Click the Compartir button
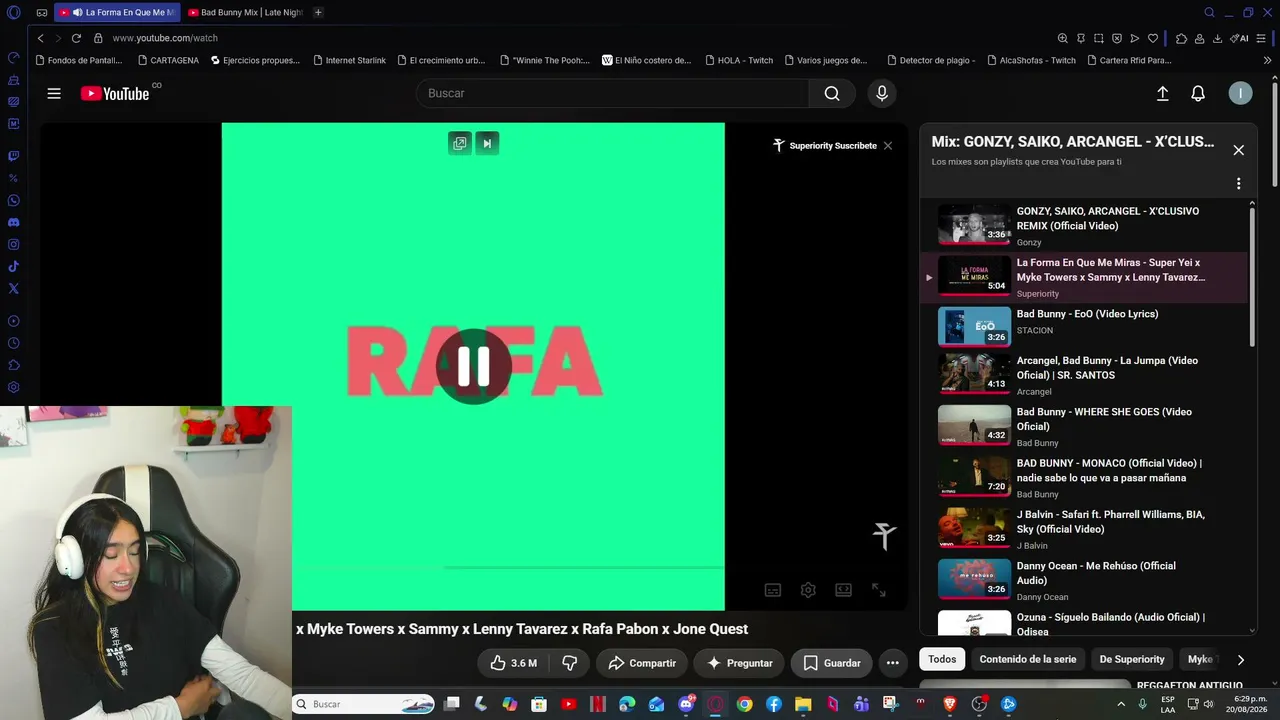The width and height of the screenshot is (1280, 720). click(642, 663)
